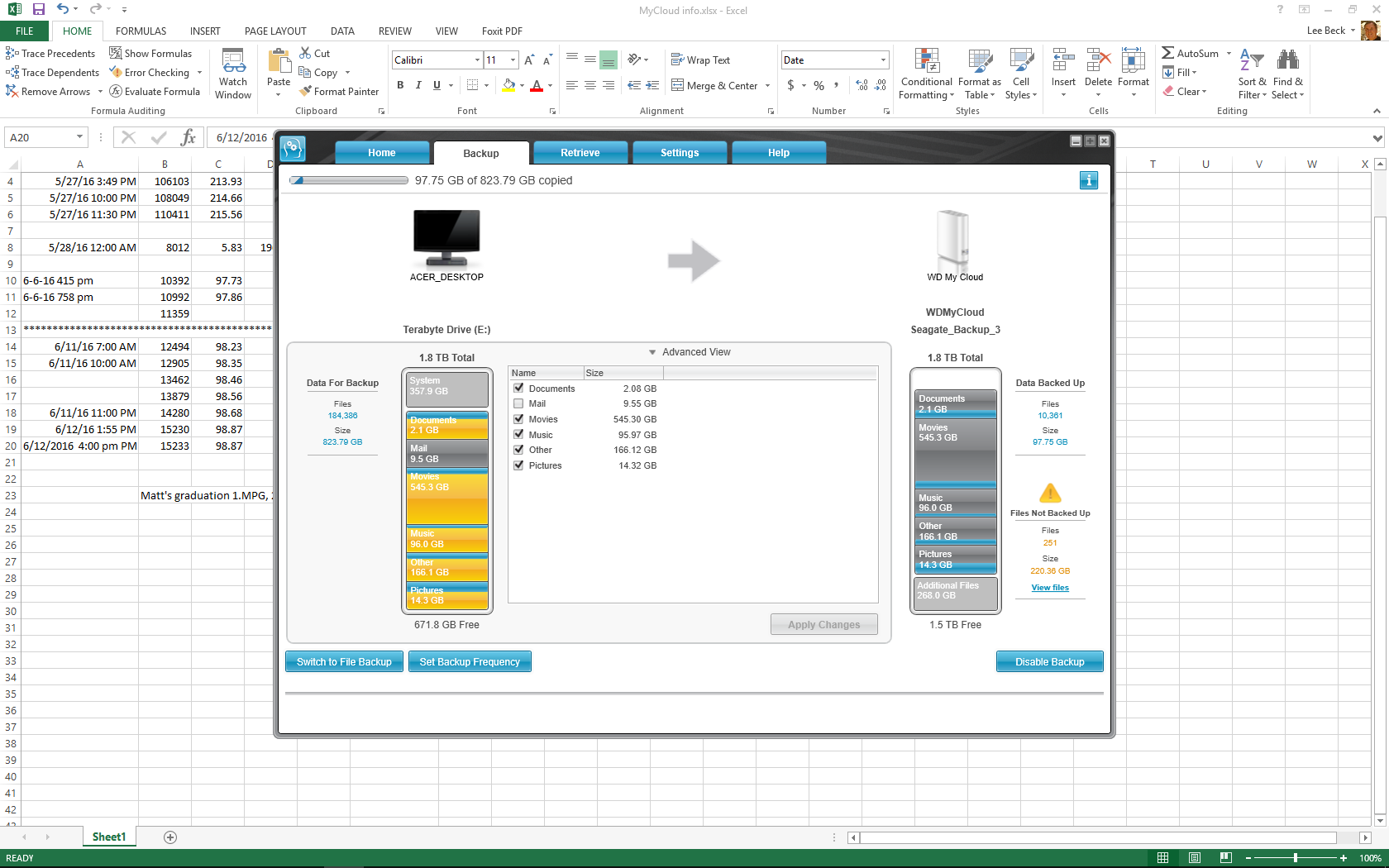Click the Excel zoom slider handle
The image size is (1389, 868).
pyautogui.click(x=1296, y=858)
